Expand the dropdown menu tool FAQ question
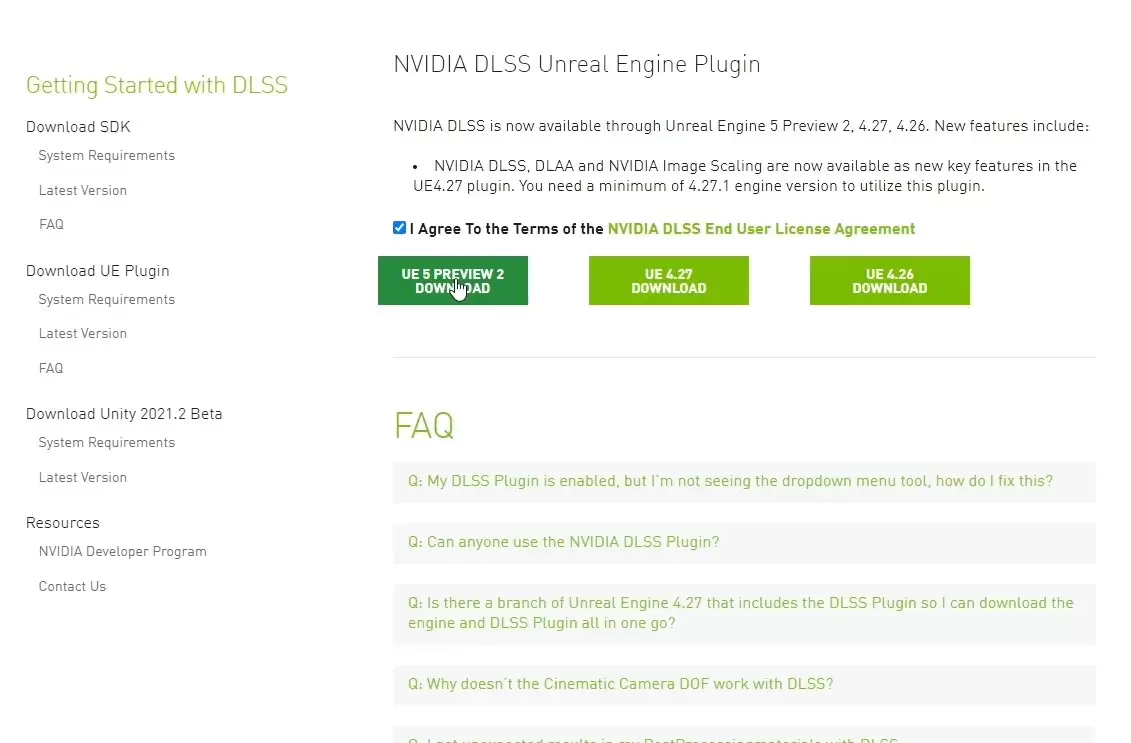Screen dimensions: 1131x743 [x=730, y=481]
